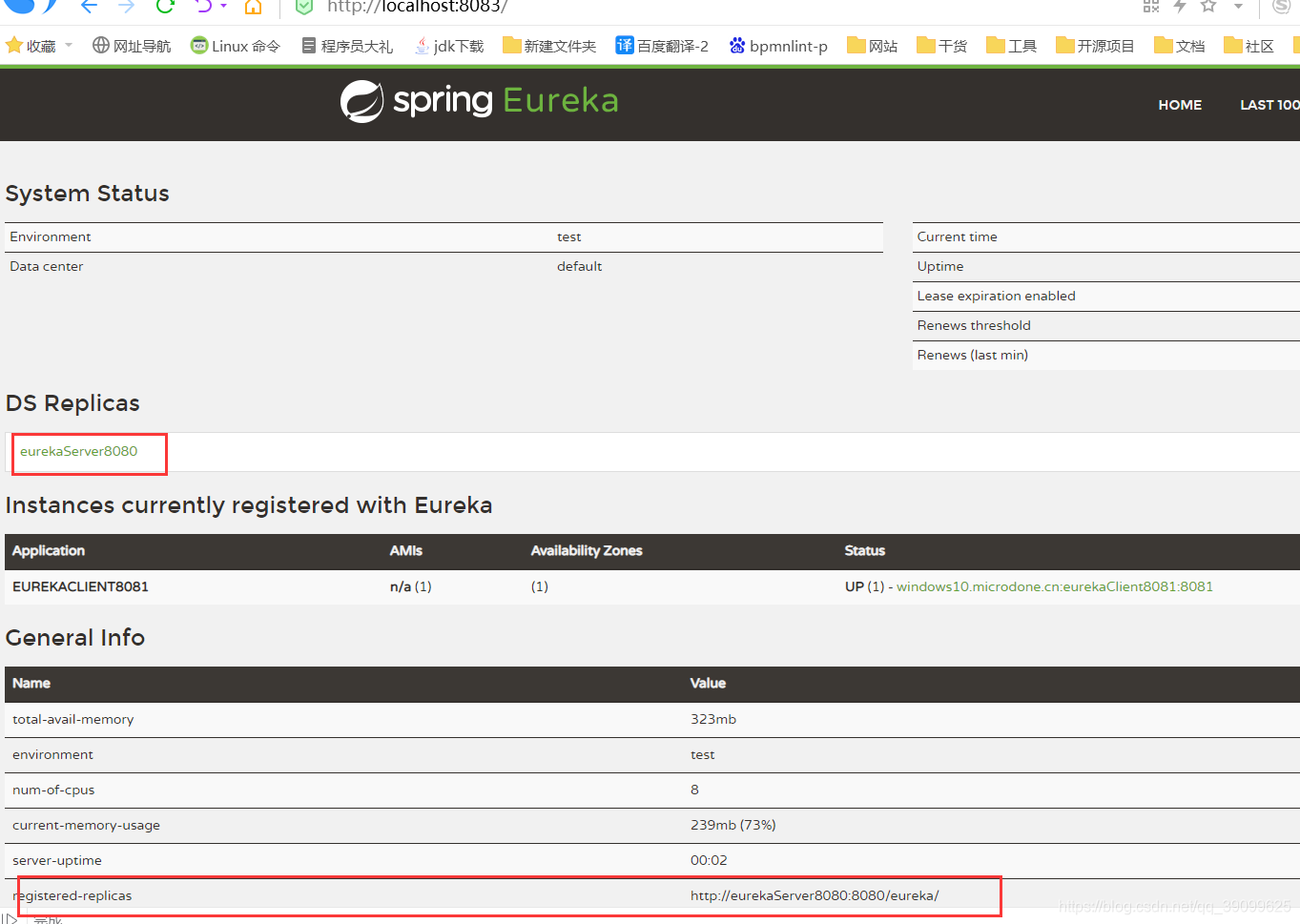The image size is (1300, 924).
Task: Click the DS Replicas heading
Action: click(x=72, y=403)
